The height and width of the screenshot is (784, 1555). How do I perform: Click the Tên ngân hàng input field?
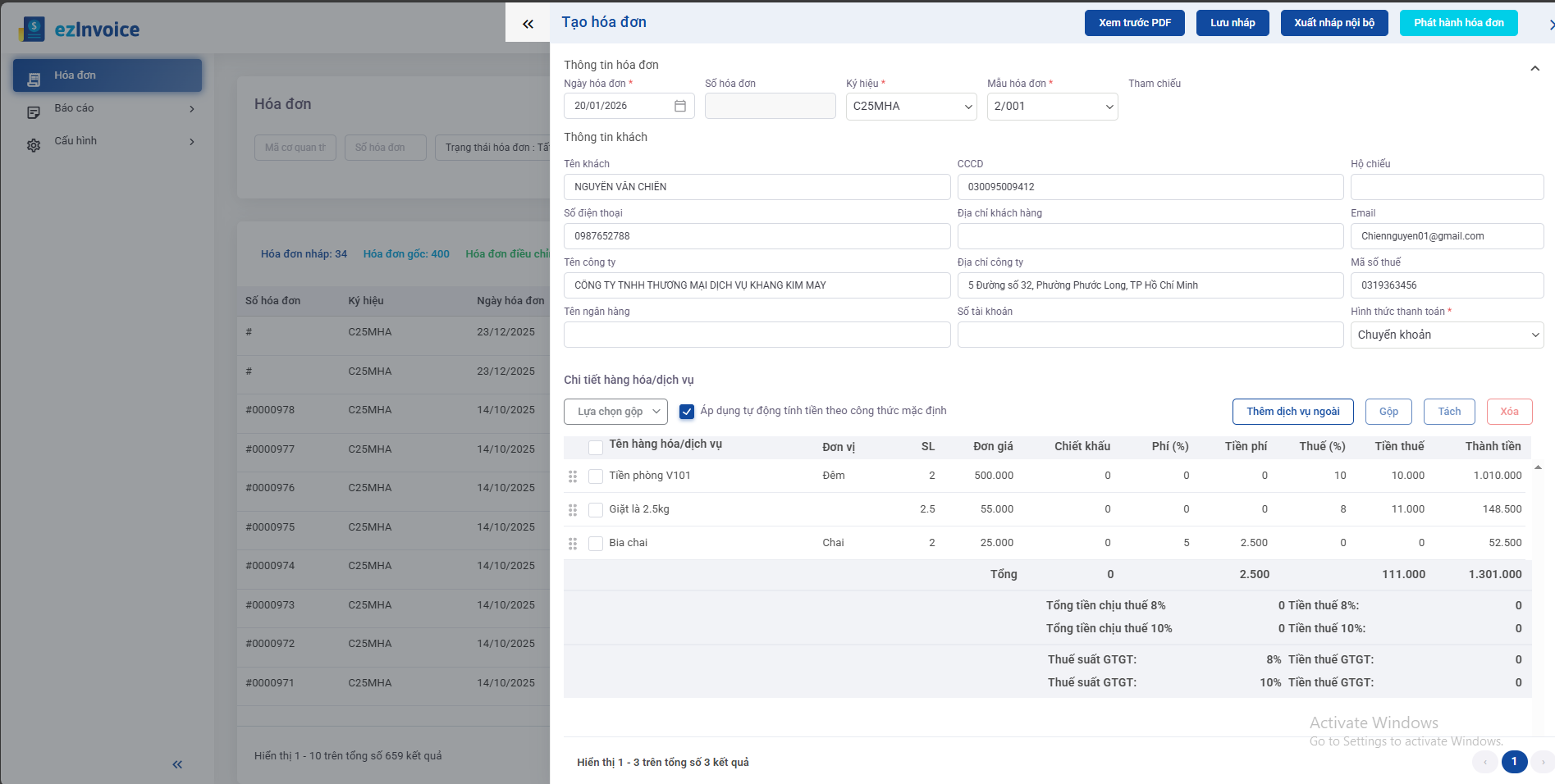point(757,335)
